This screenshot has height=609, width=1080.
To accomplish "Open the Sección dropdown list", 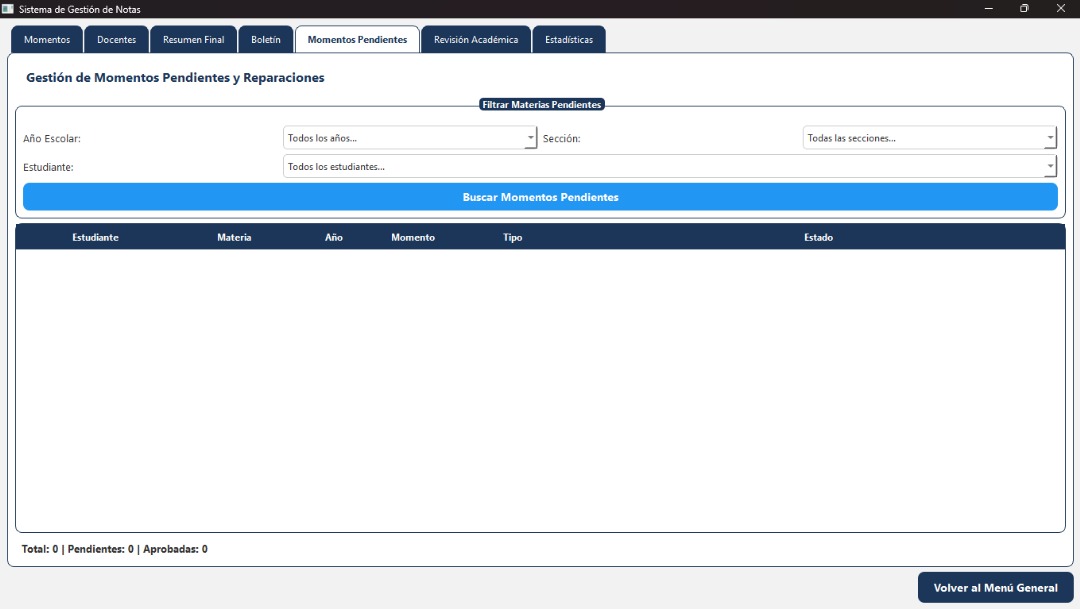I will pos(929,138).
